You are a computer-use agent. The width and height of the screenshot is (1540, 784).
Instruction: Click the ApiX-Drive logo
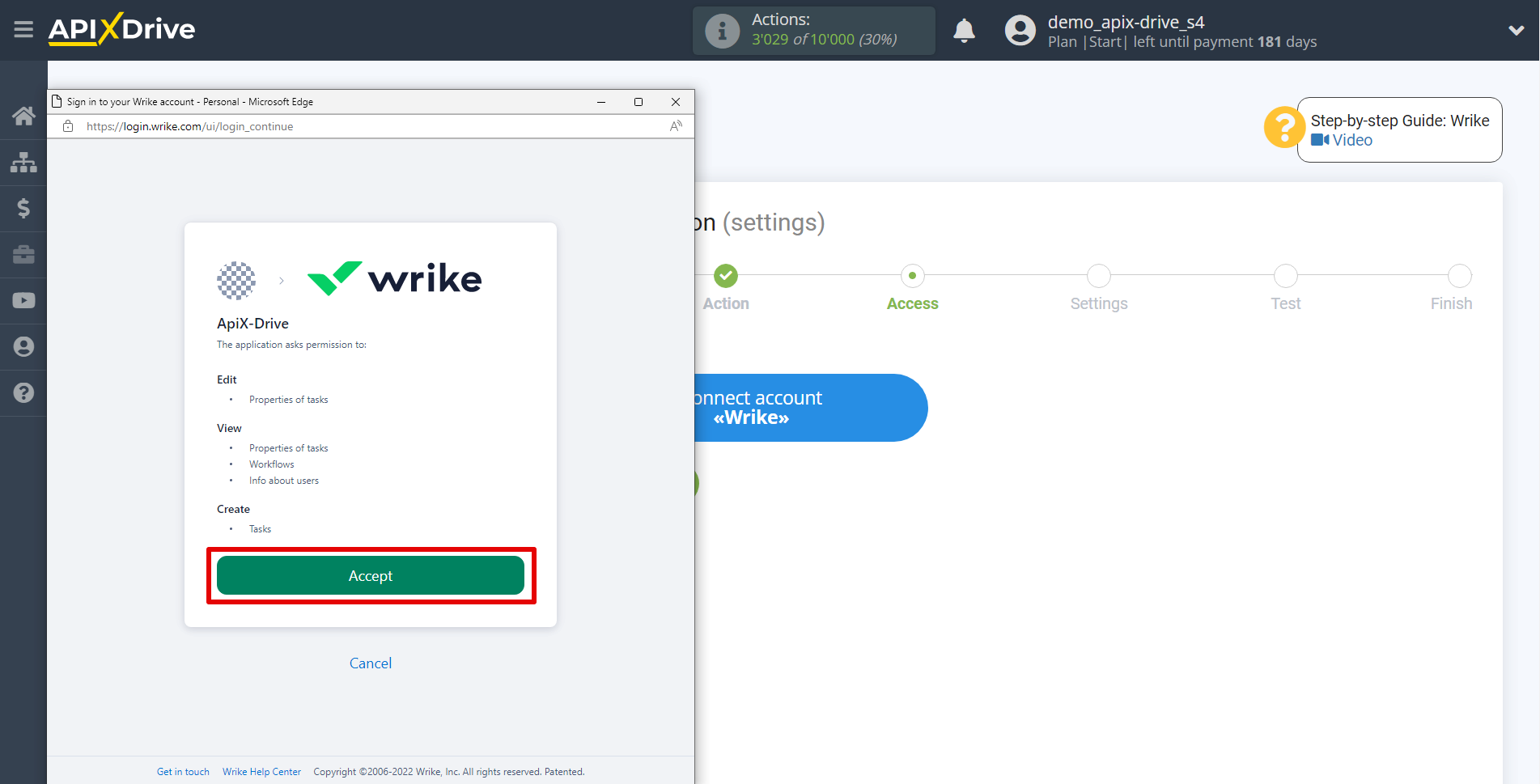coord(121,29)
